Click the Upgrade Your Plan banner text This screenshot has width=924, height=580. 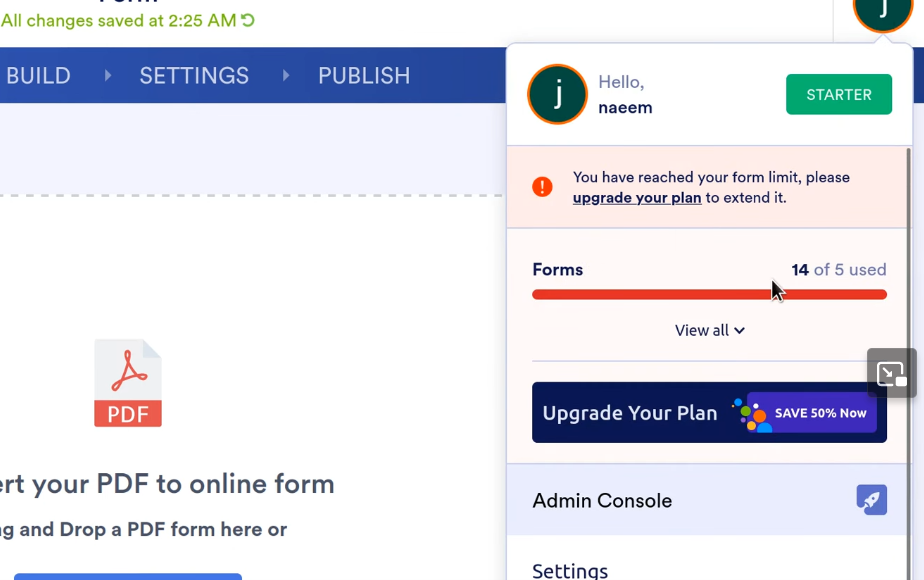[x=630, y=413]
